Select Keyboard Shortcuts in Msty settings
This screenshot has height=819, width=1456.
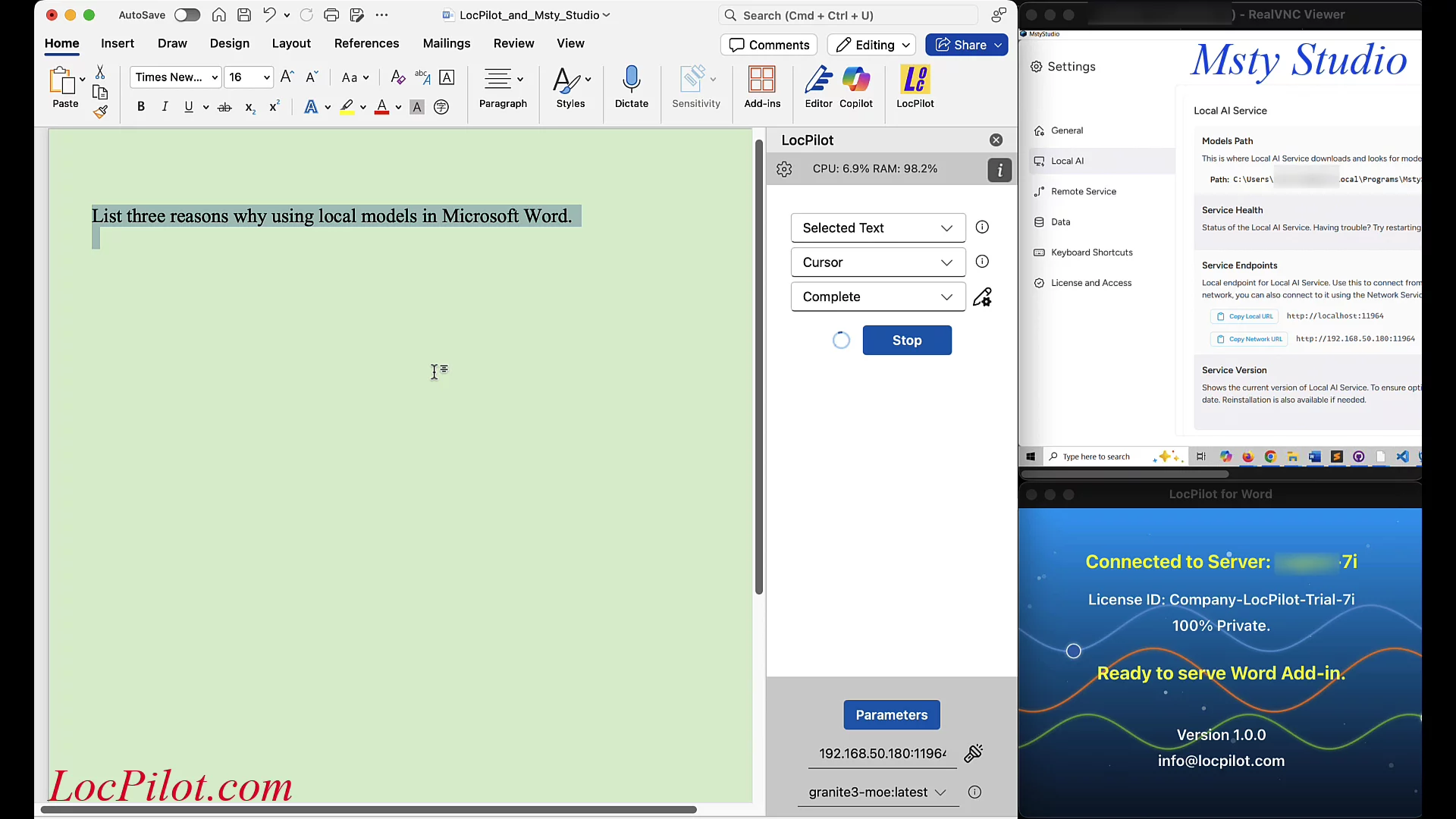click(1091, 253)
